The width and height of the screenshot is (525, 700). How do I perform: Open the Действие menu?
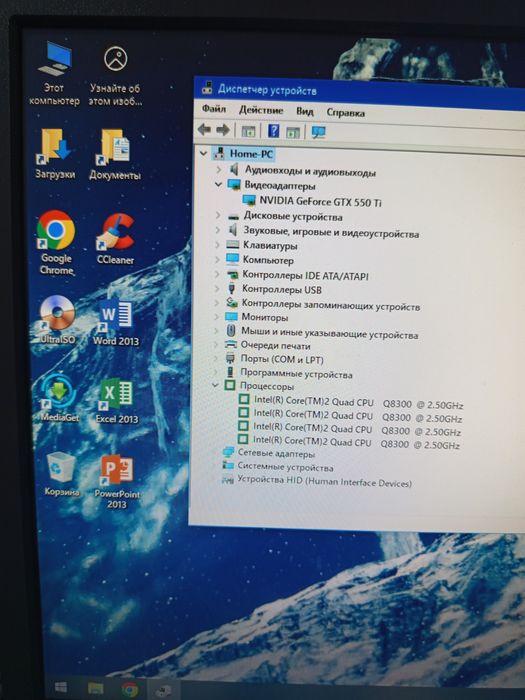pos(261,110)
